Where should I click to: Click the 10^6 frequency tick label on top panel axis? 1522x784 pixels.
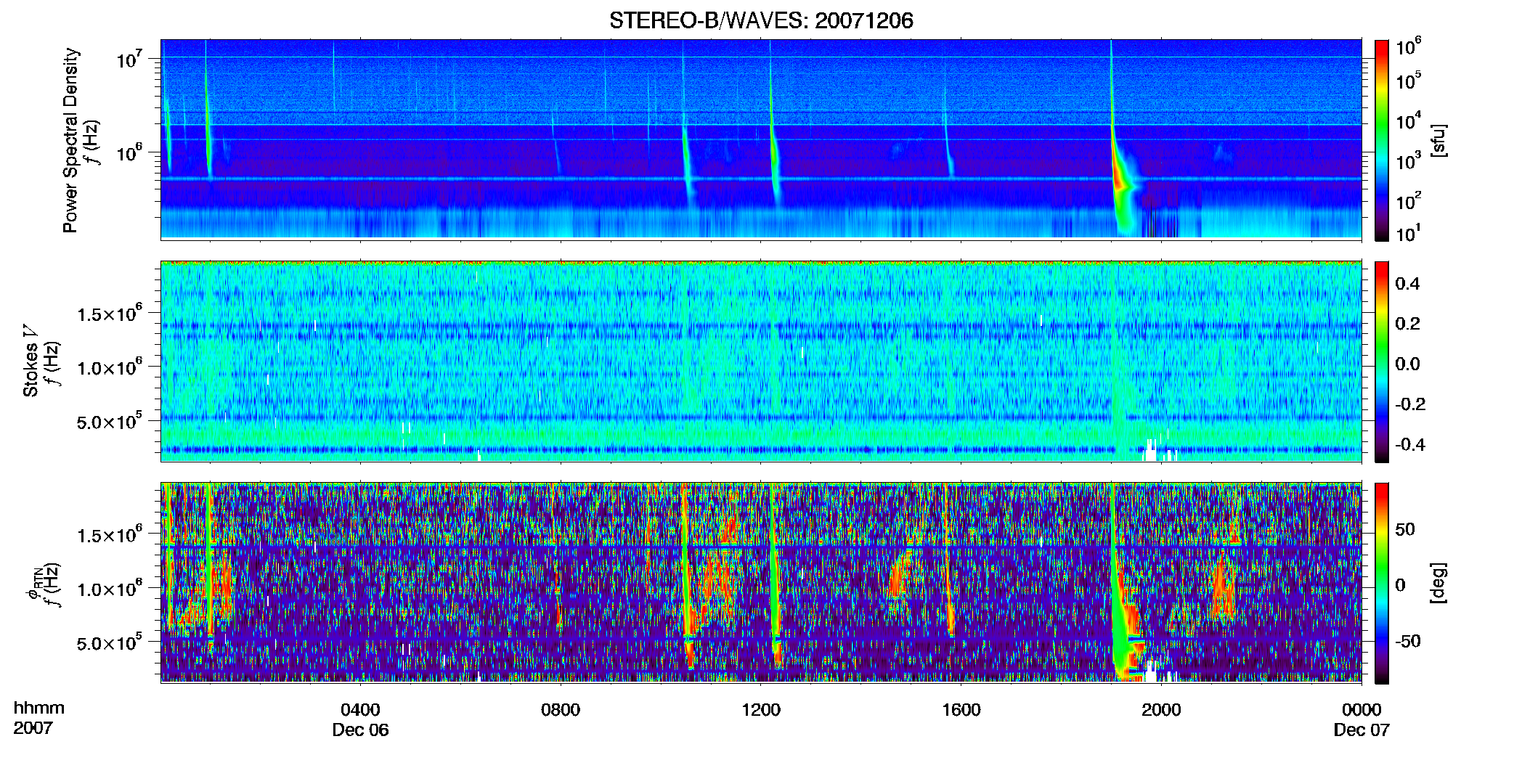[x=129, y=153]
